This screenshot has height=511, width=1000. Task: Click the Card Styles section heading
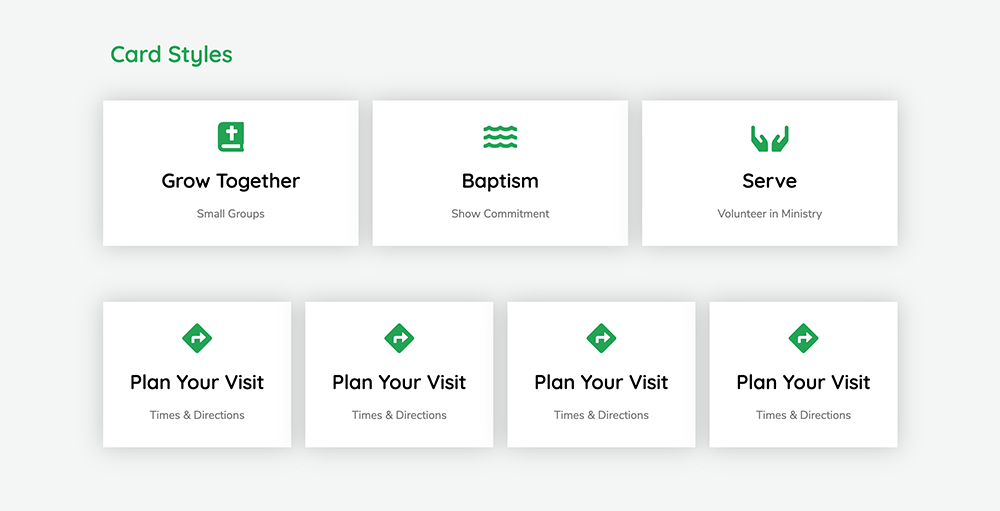(x=171, y=55)
